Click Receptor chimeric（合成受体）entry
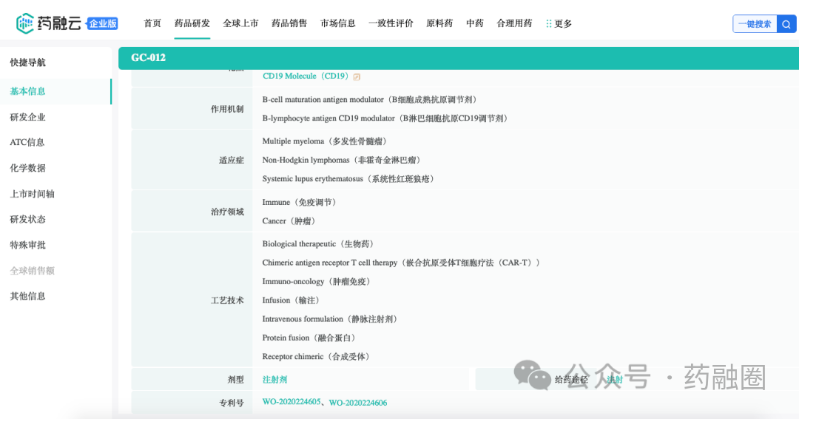The height and width of the screenshot is (428, 827). point(317,357)
